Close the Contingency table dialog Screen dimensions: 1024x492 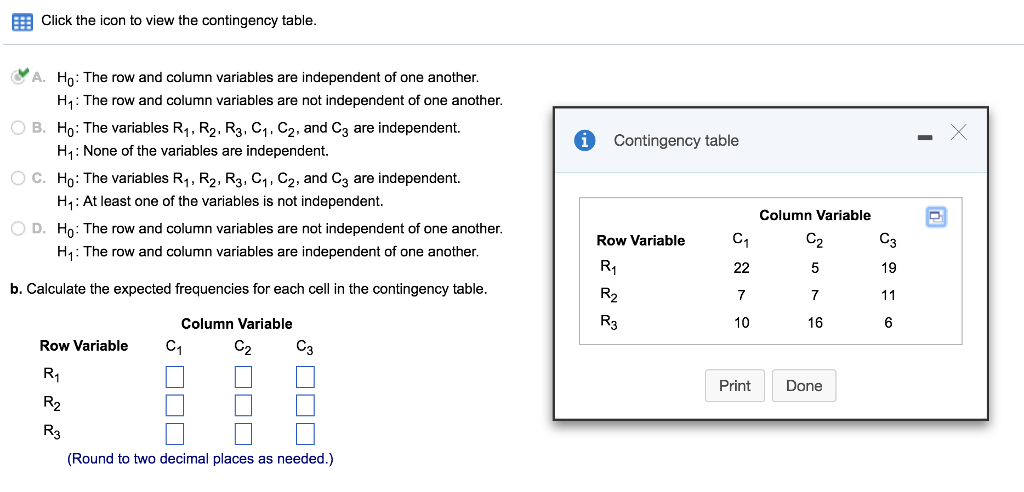[957, 133]
